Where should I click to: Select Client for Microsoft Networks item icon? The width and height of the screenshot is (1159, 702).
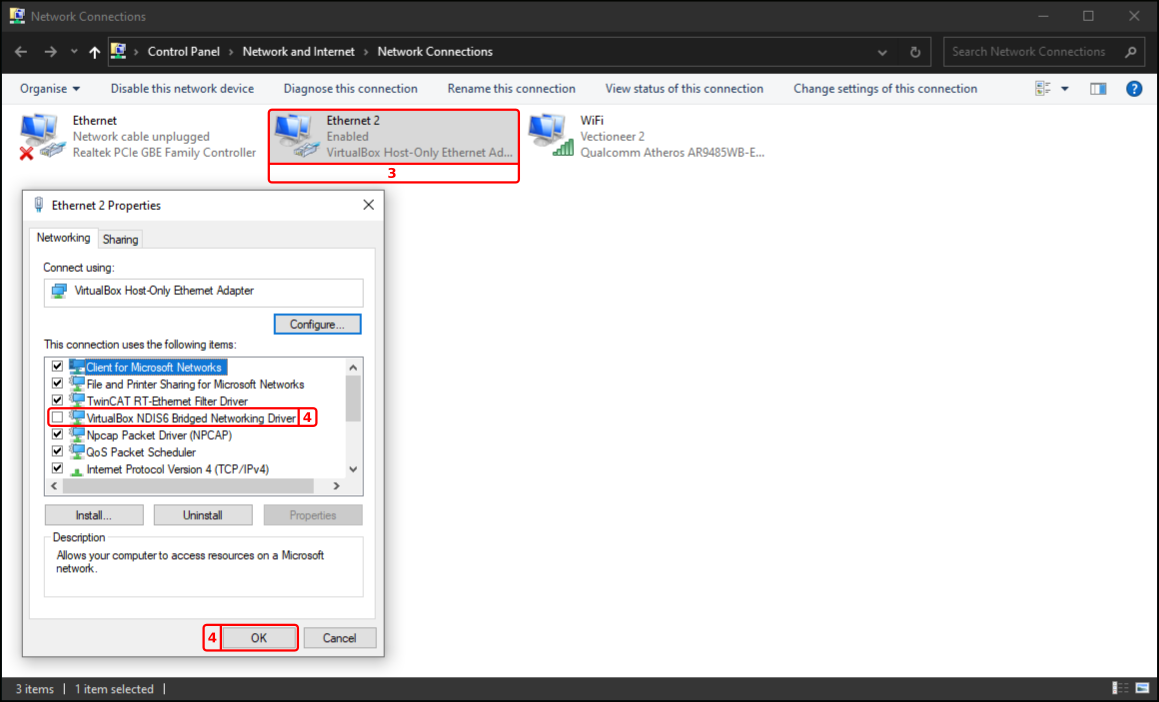pyautogui.click(x=77, y=367)
